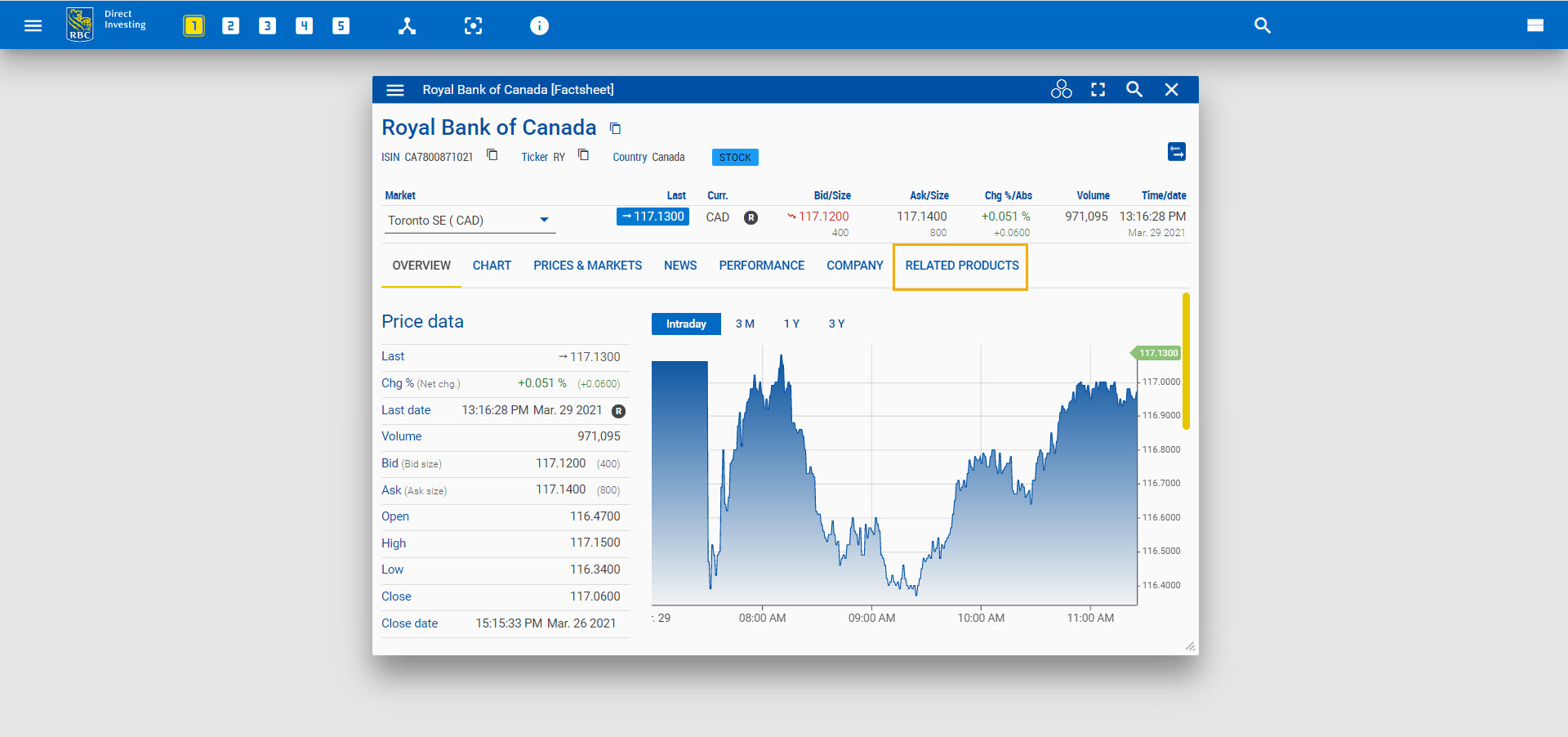Switch to workspace 5
Screen dimensions: 1568x737
coord(341,26)
